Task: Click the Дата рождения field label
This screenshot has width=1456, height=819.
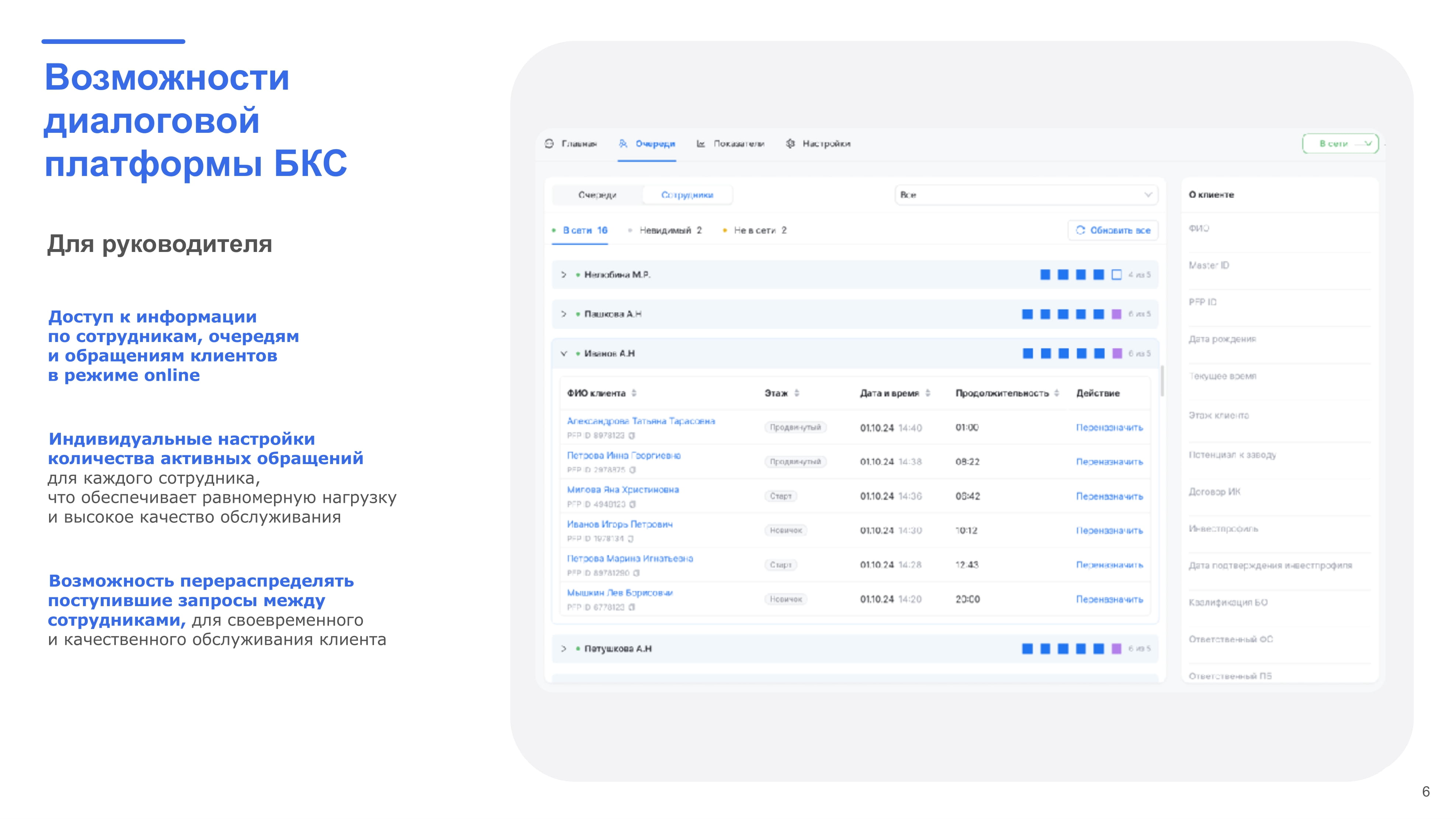Action: [1222, 339]
